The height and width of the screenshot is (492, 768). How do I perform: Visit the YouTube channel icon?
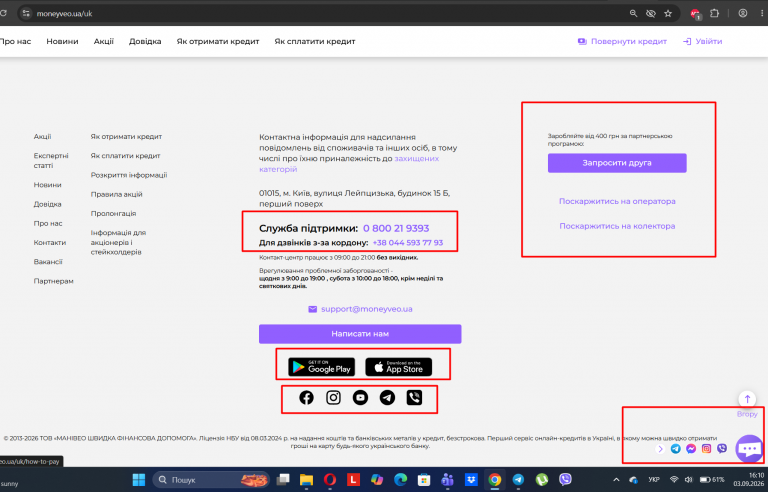[360, 397]
